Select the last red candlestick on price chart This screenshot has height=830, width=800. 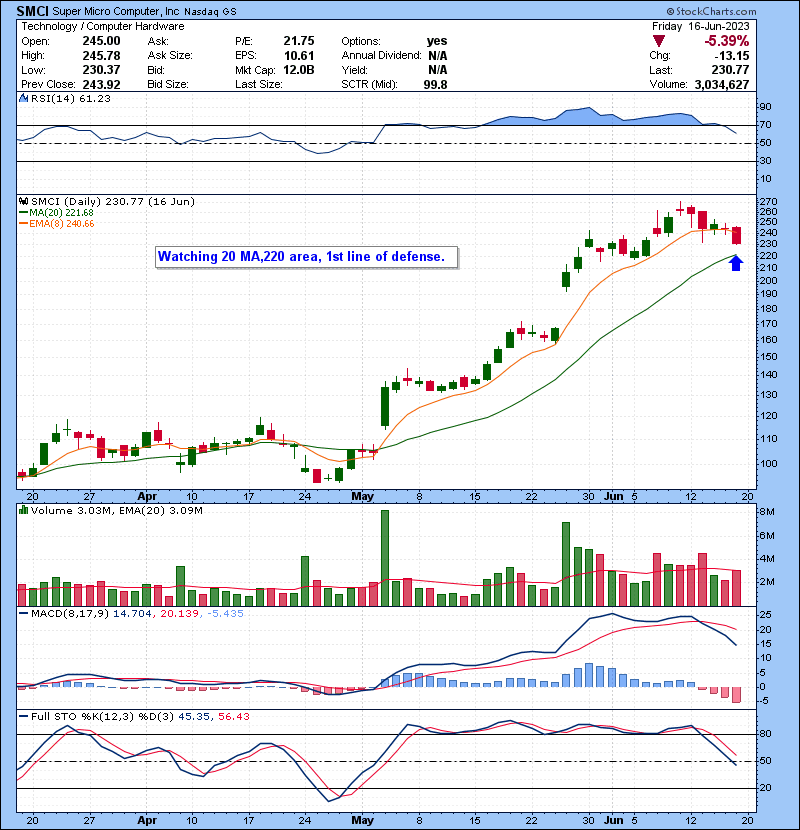pos(738,235)
